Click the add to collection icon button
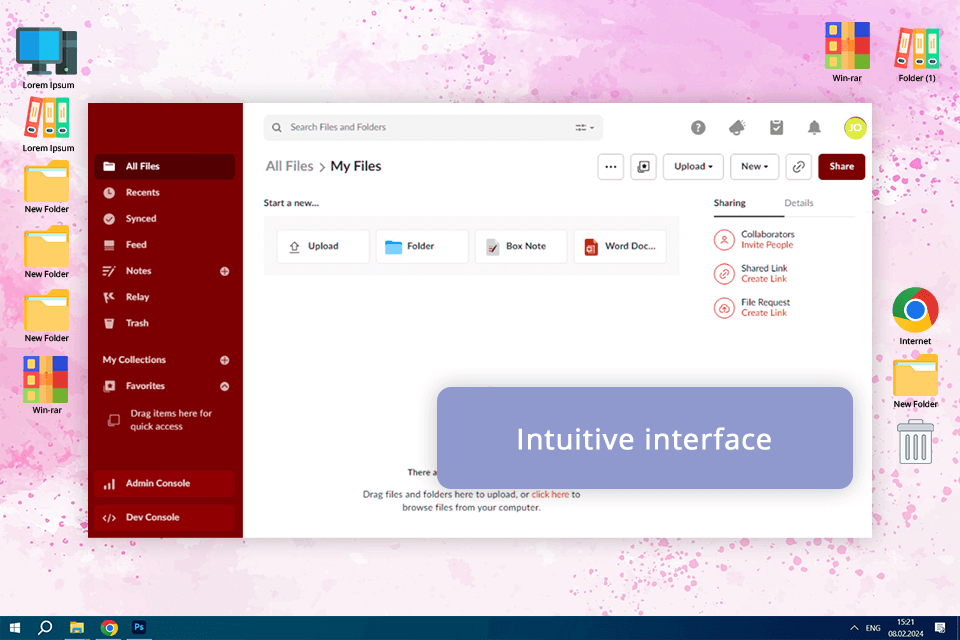 (x=643, y=167)
